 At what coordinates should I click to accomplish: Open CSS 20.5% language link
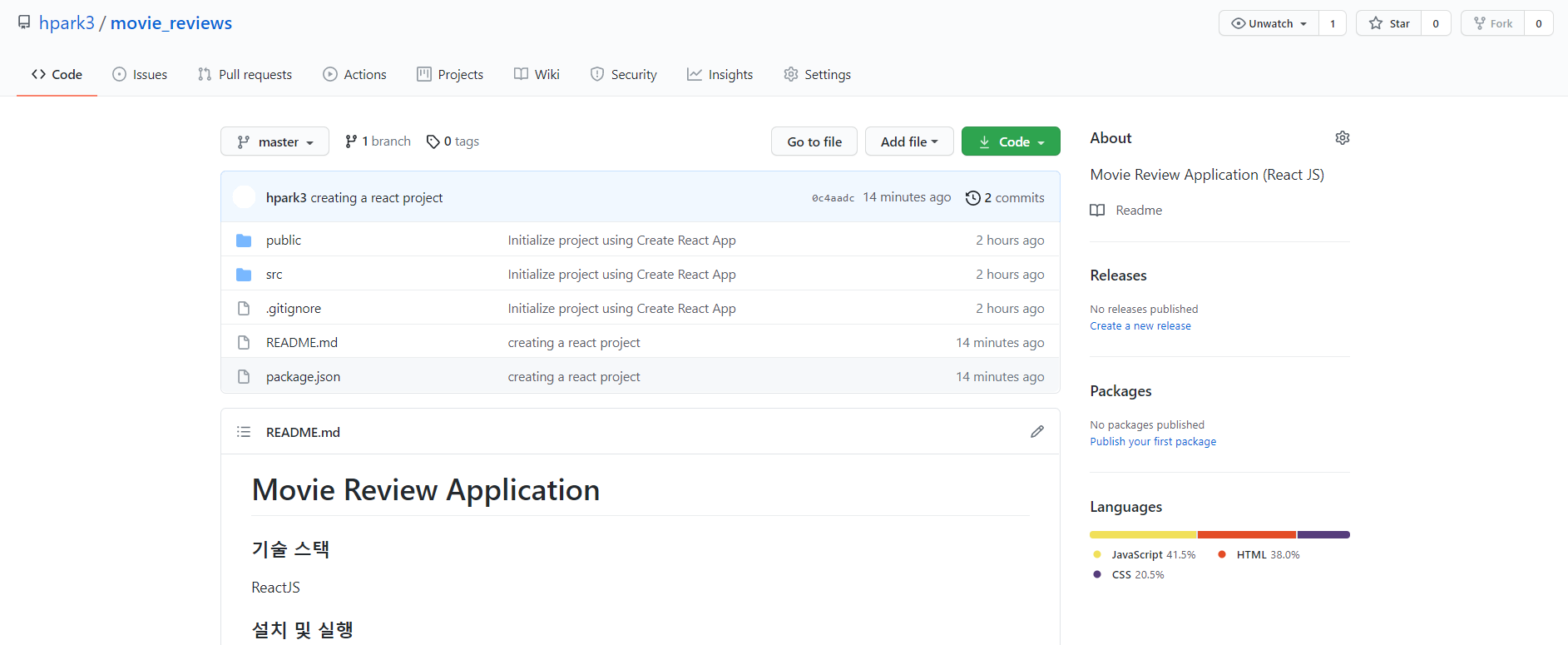click(x=1129, y=575)
